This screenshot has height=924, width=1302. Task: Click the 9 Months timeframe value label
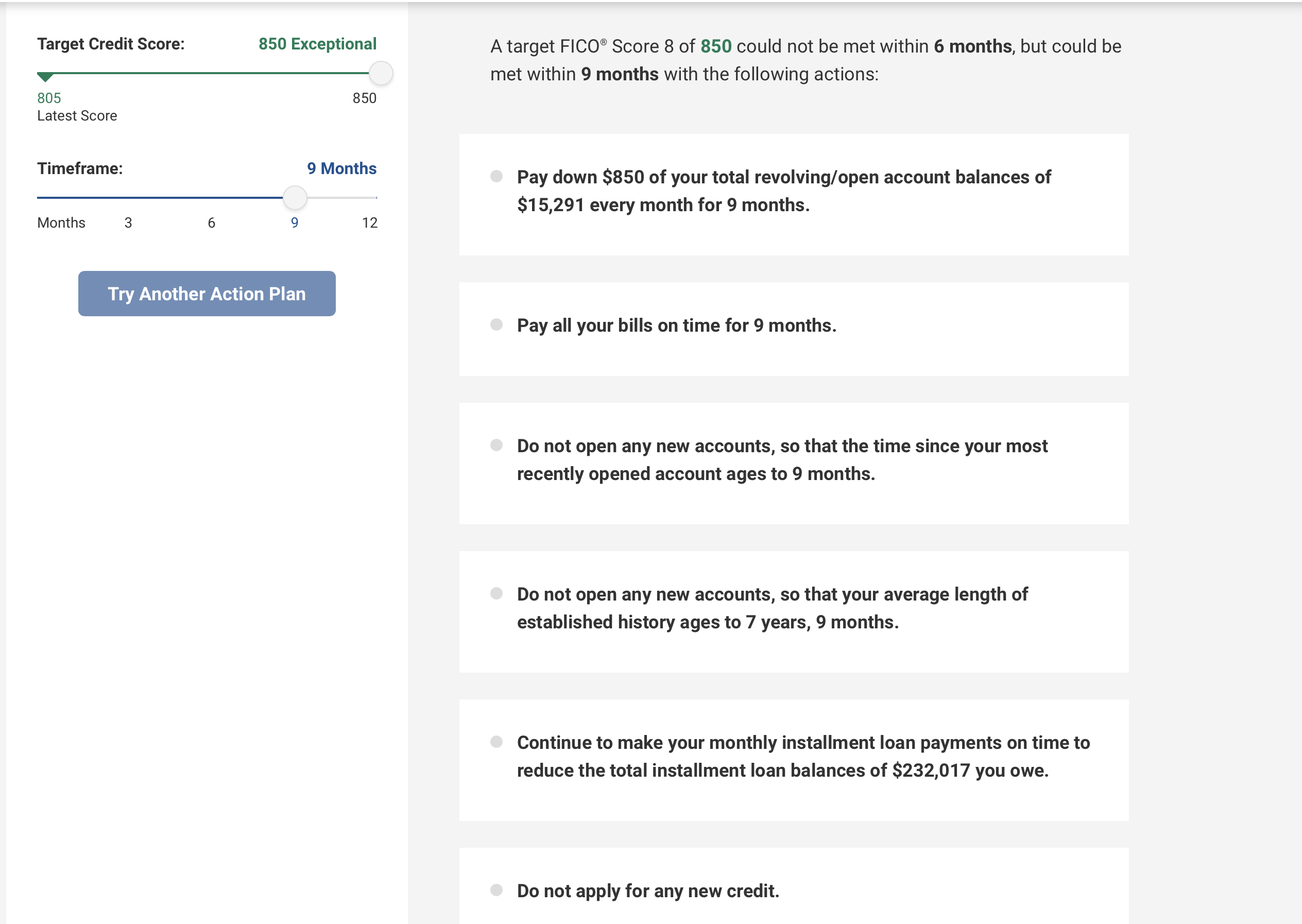[341, 168]
